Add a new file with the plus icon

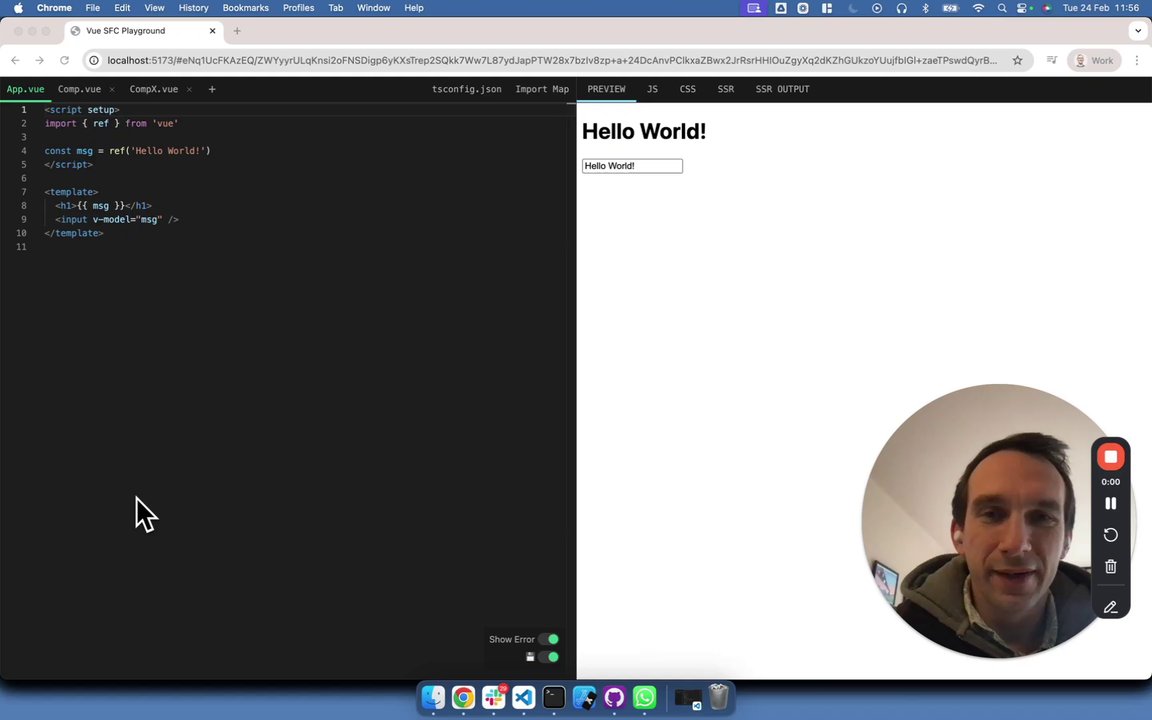(212, 89)
